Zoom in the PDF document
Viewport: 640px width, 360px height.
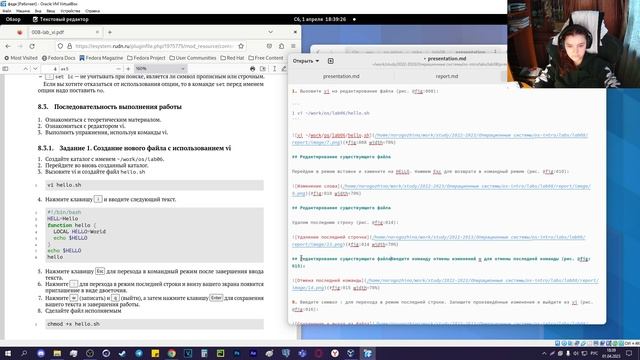pos(128,69)
